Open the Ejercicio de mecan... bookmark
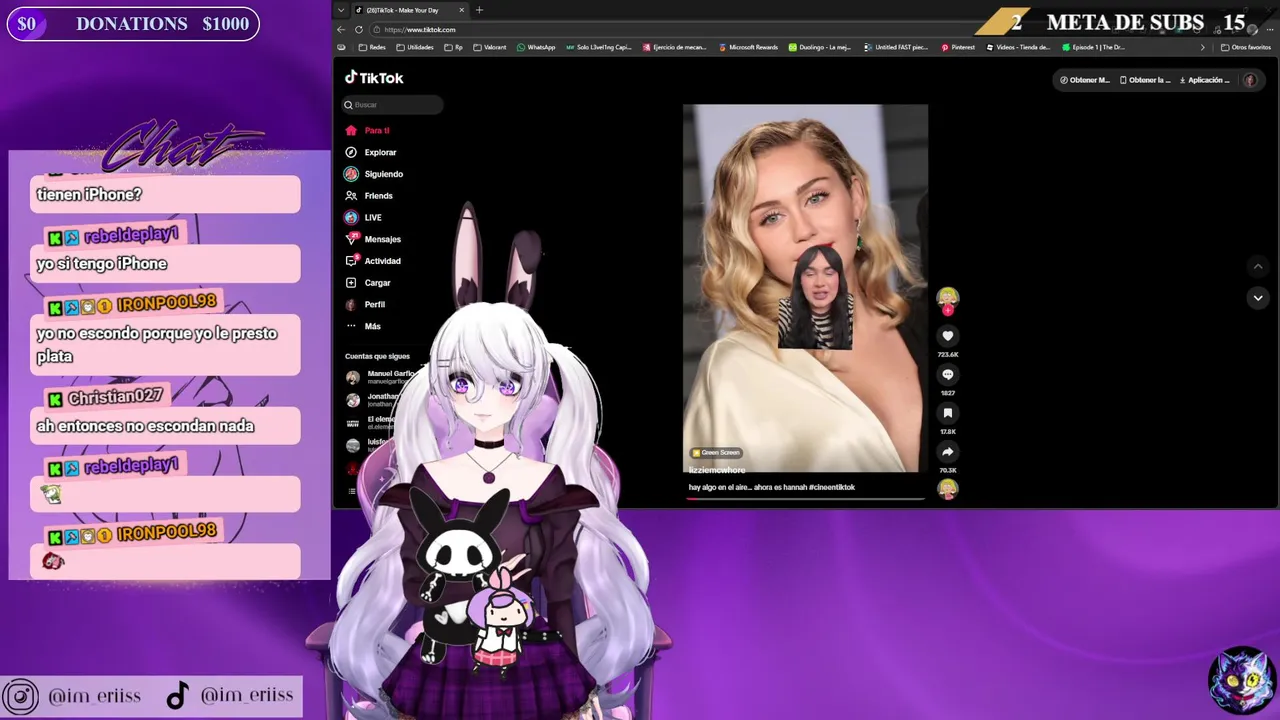Screen dimensions: 1280x720 coord(675,47)
